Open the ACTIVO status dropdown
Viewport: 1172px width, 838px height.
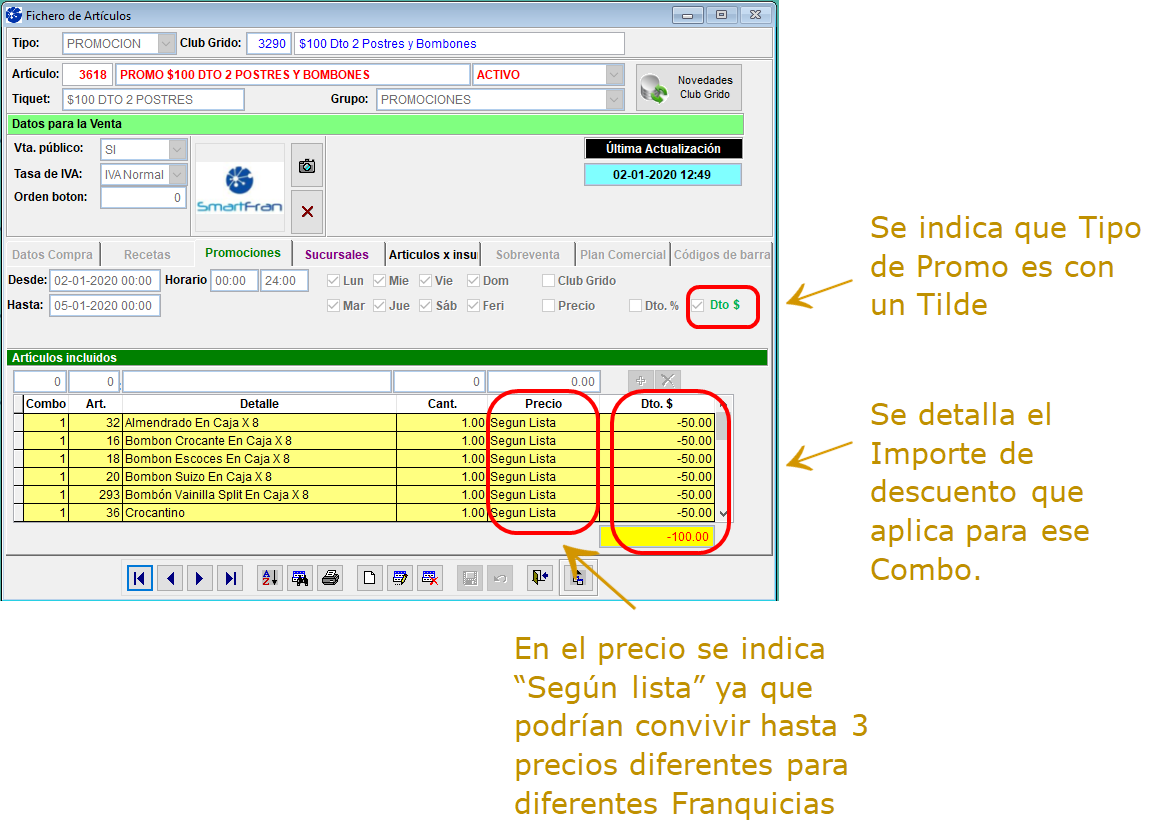614,75
